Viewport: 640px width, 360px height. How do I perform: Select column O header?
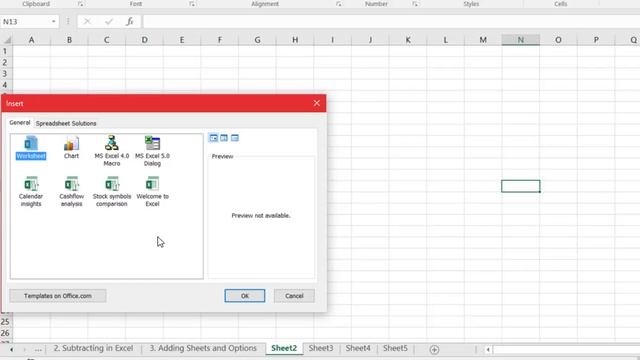click(x=558, y=40)
